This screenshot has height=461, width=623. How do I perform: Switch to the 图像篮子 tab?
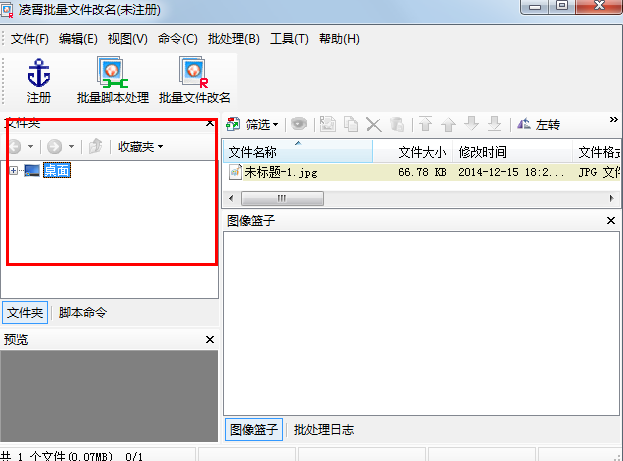[254, 429]
